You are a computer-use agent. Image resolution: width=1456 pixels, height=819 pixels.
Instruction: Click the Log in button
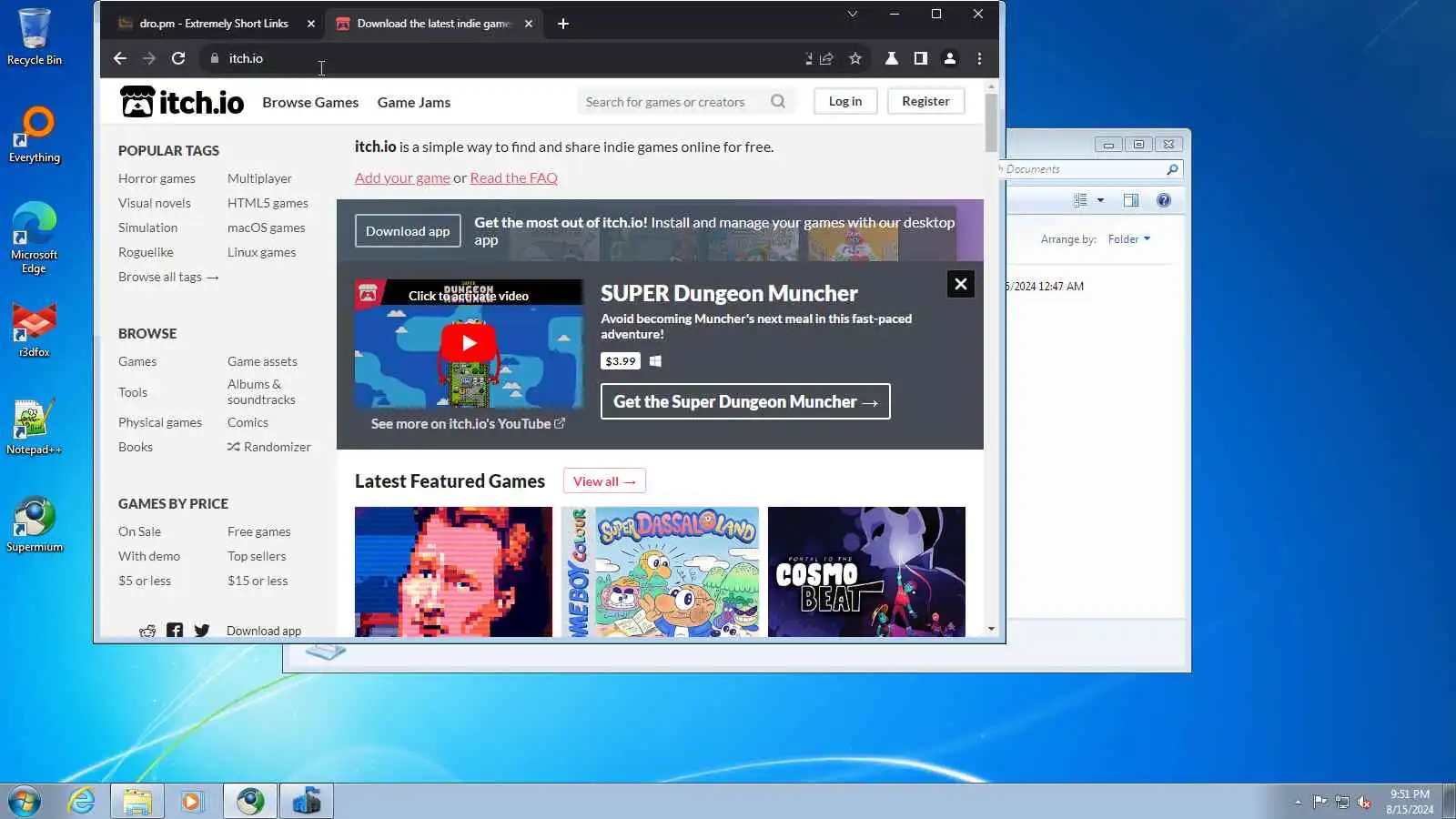[845, 101]
